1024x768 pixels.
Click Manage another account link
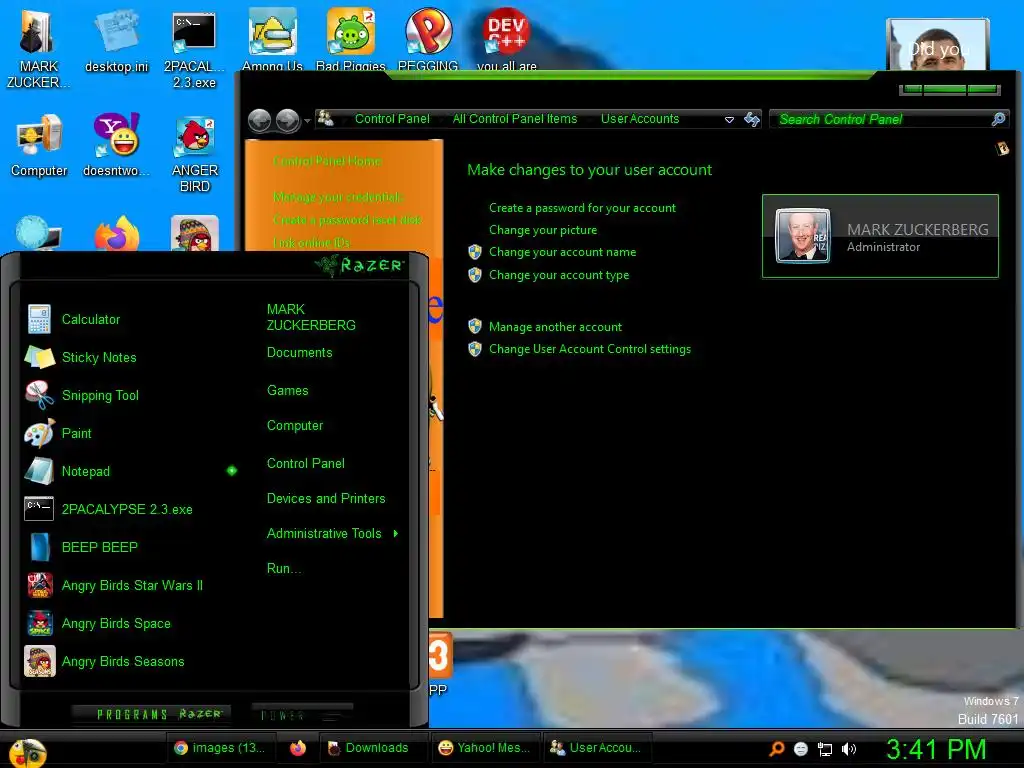[555, 327]
